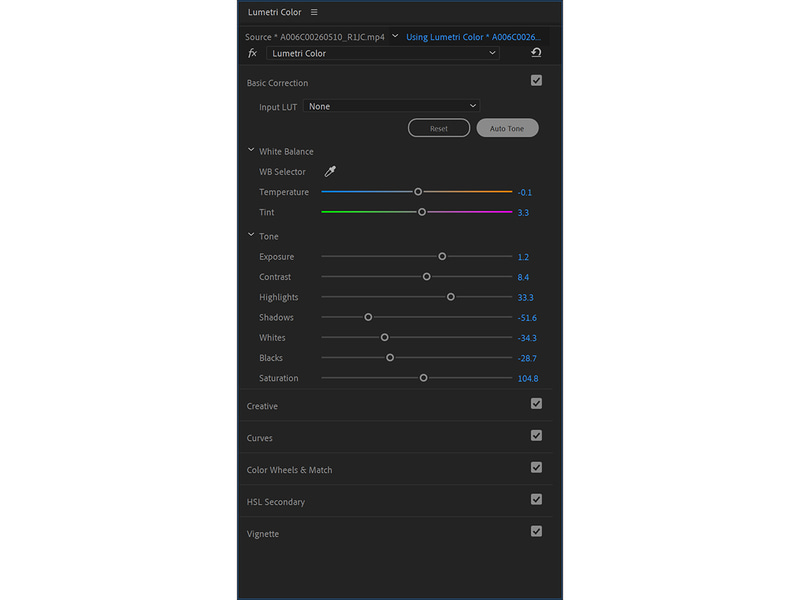Click the Tint value 3.3
This screenshot has height=600, width=800.
coord(523,213)
